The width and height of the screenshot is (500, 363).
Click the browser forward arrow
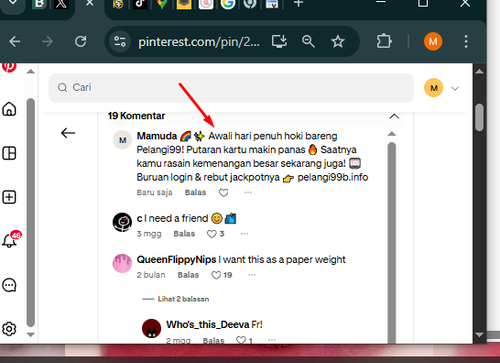pos(47,42)
